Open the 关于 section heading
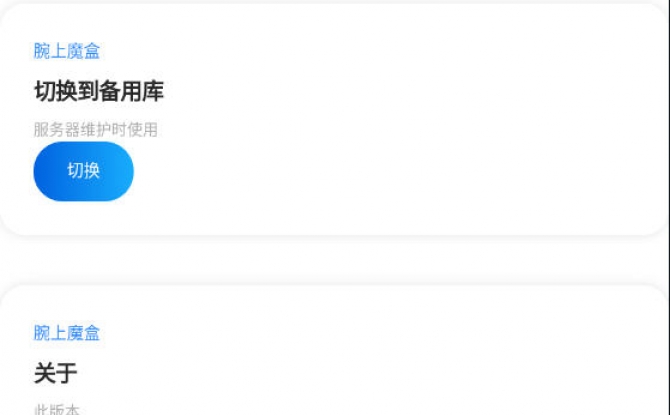The width and height of the screenshot is (670, 415). point(56,373)
